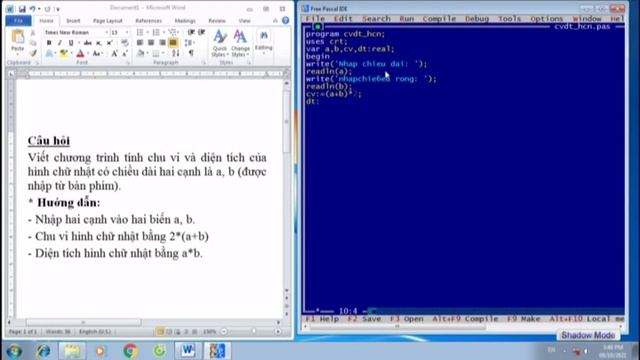Toggle Subscript formatting in Word
Screen dimensions: 640x360
99,43
